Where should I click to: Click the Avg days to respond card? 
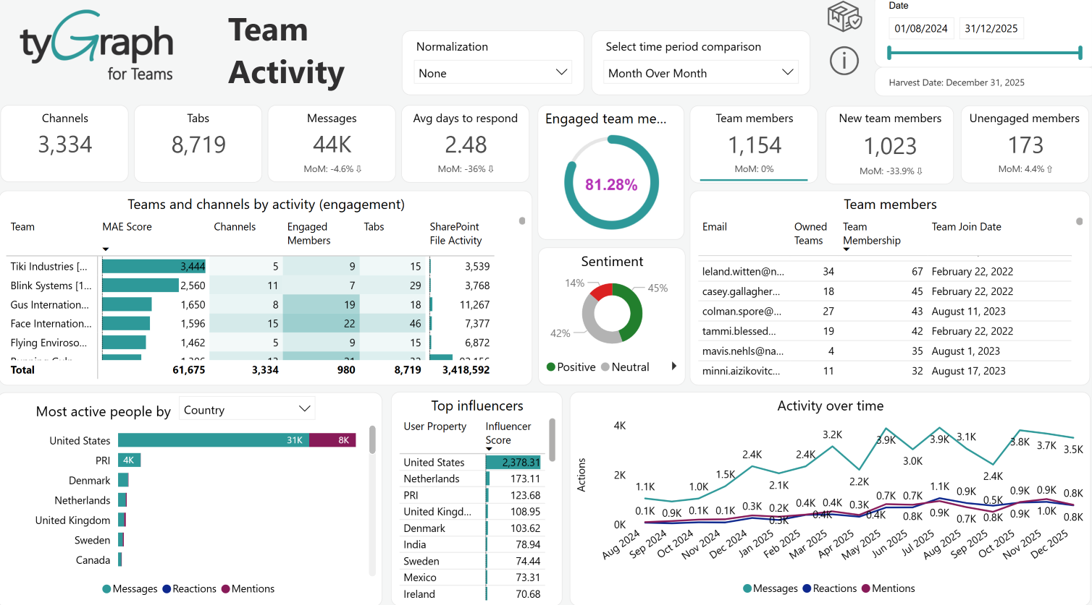click(x=465, y=143)
